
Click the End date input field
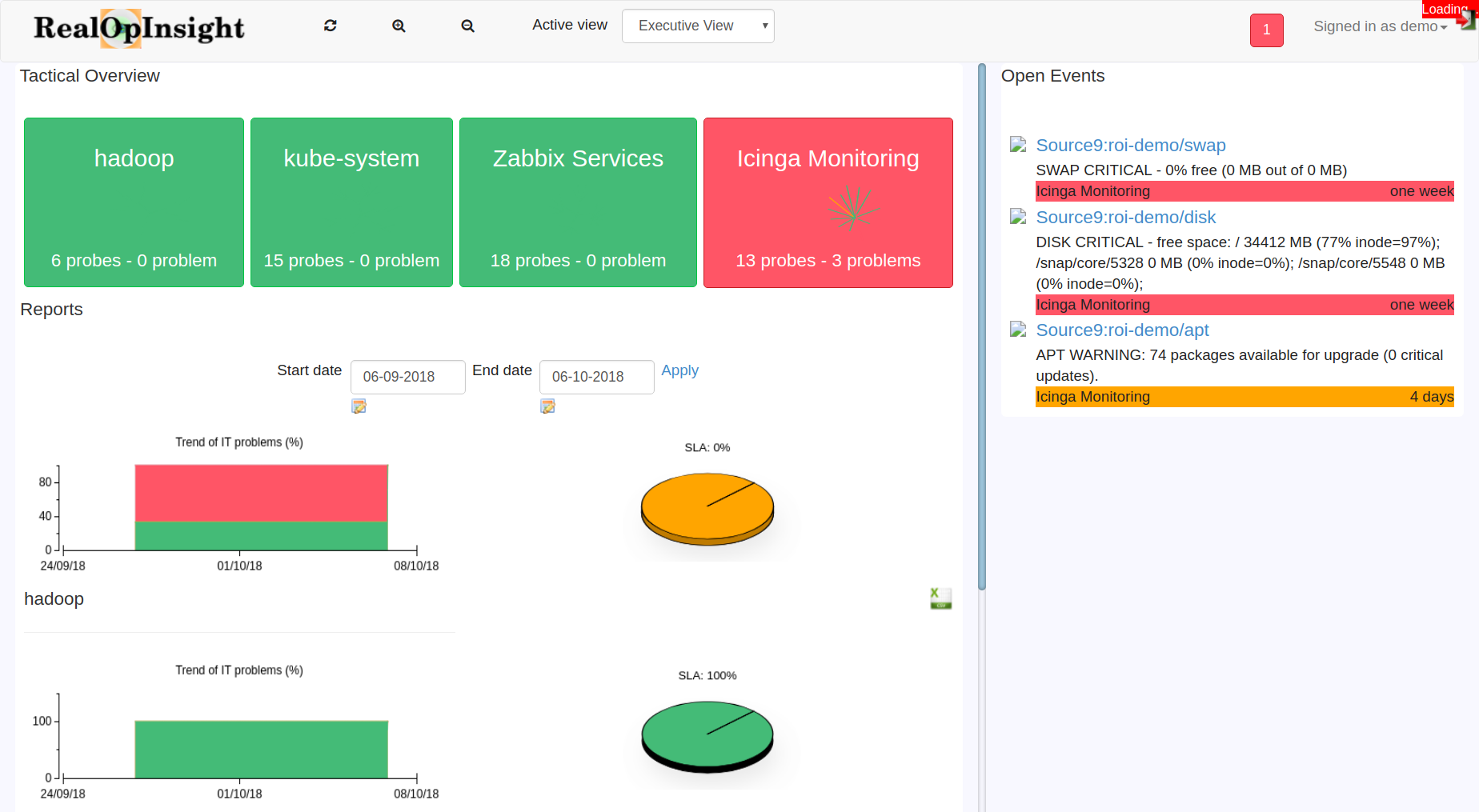click(596, 377)
